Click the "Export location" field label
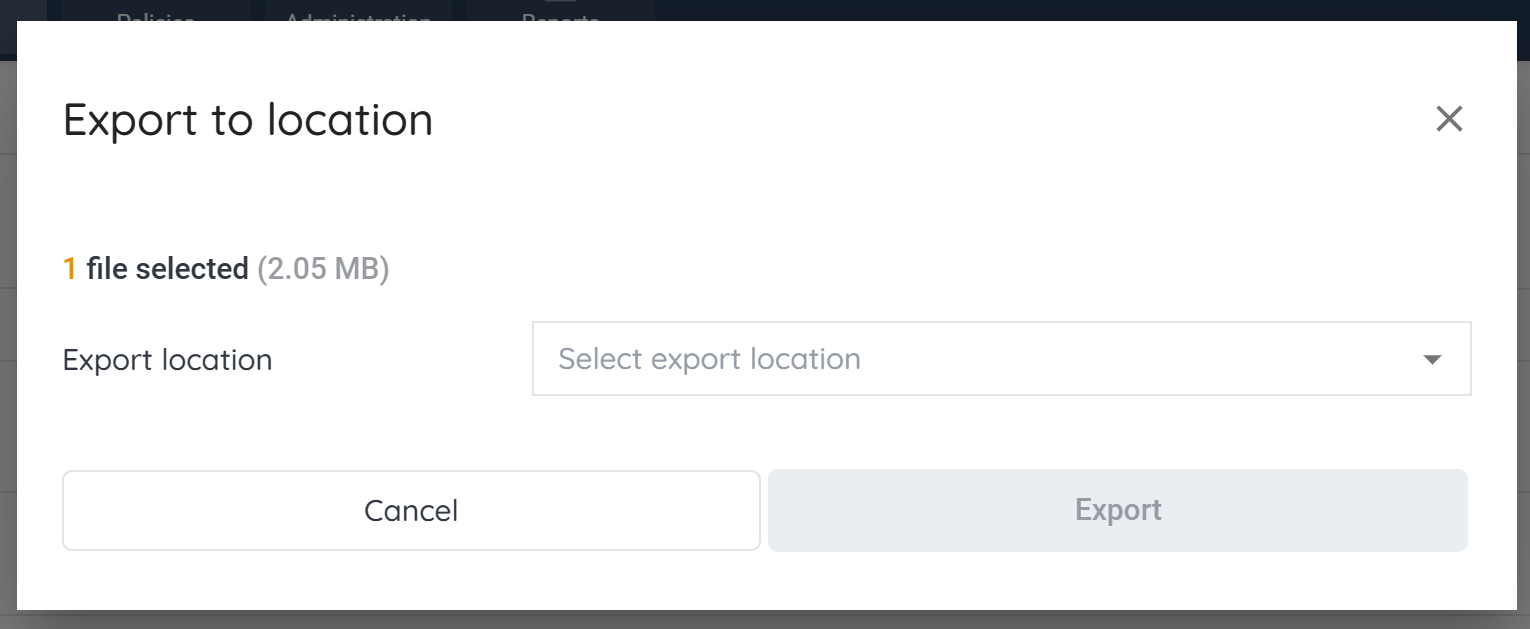 tap(167, 360)
